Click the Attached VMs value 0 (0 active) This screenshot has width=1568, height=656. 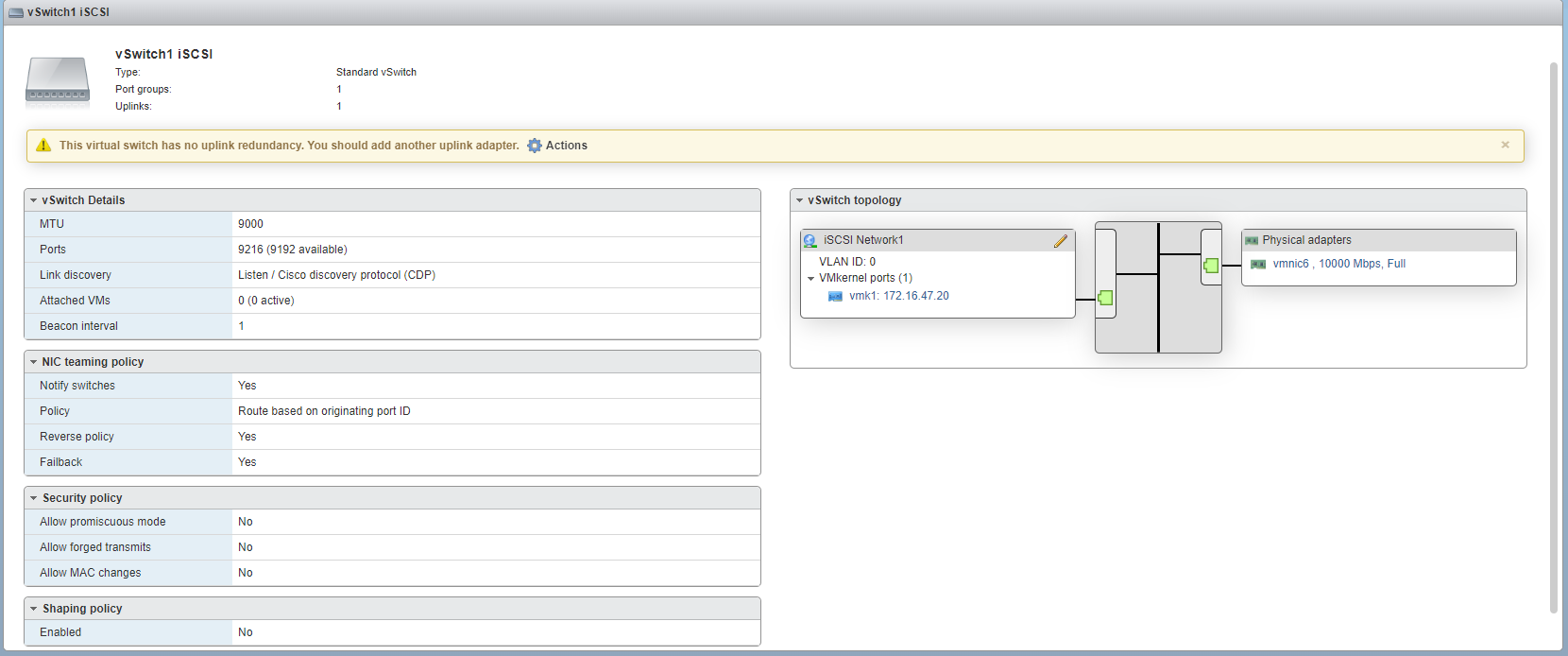pyautogui.click(x=266, y=301)
